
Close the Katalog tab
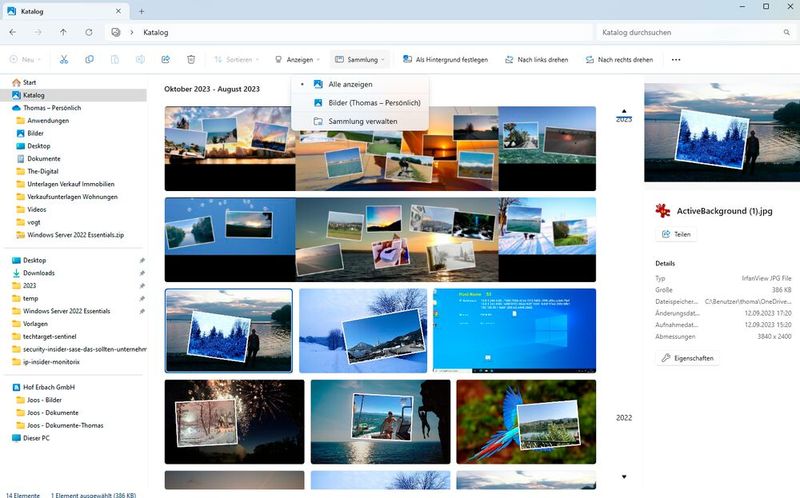118,11
